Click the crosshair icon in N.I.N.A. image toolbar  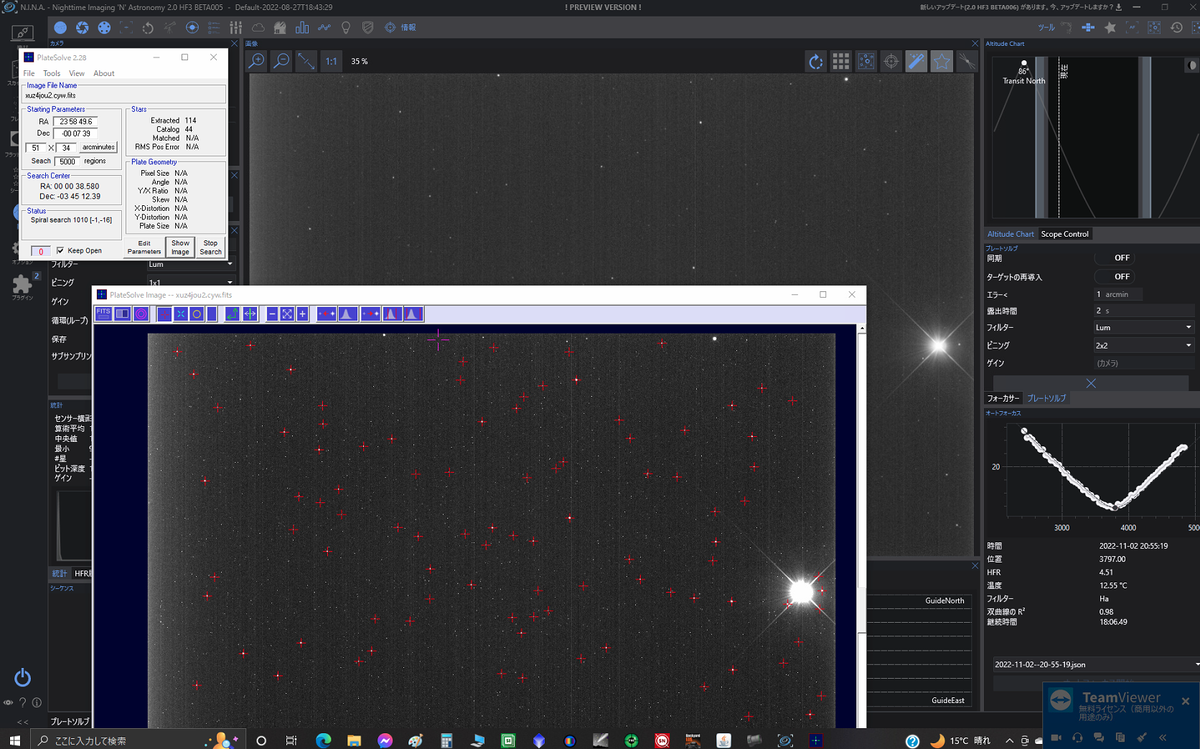coord(891,62)
